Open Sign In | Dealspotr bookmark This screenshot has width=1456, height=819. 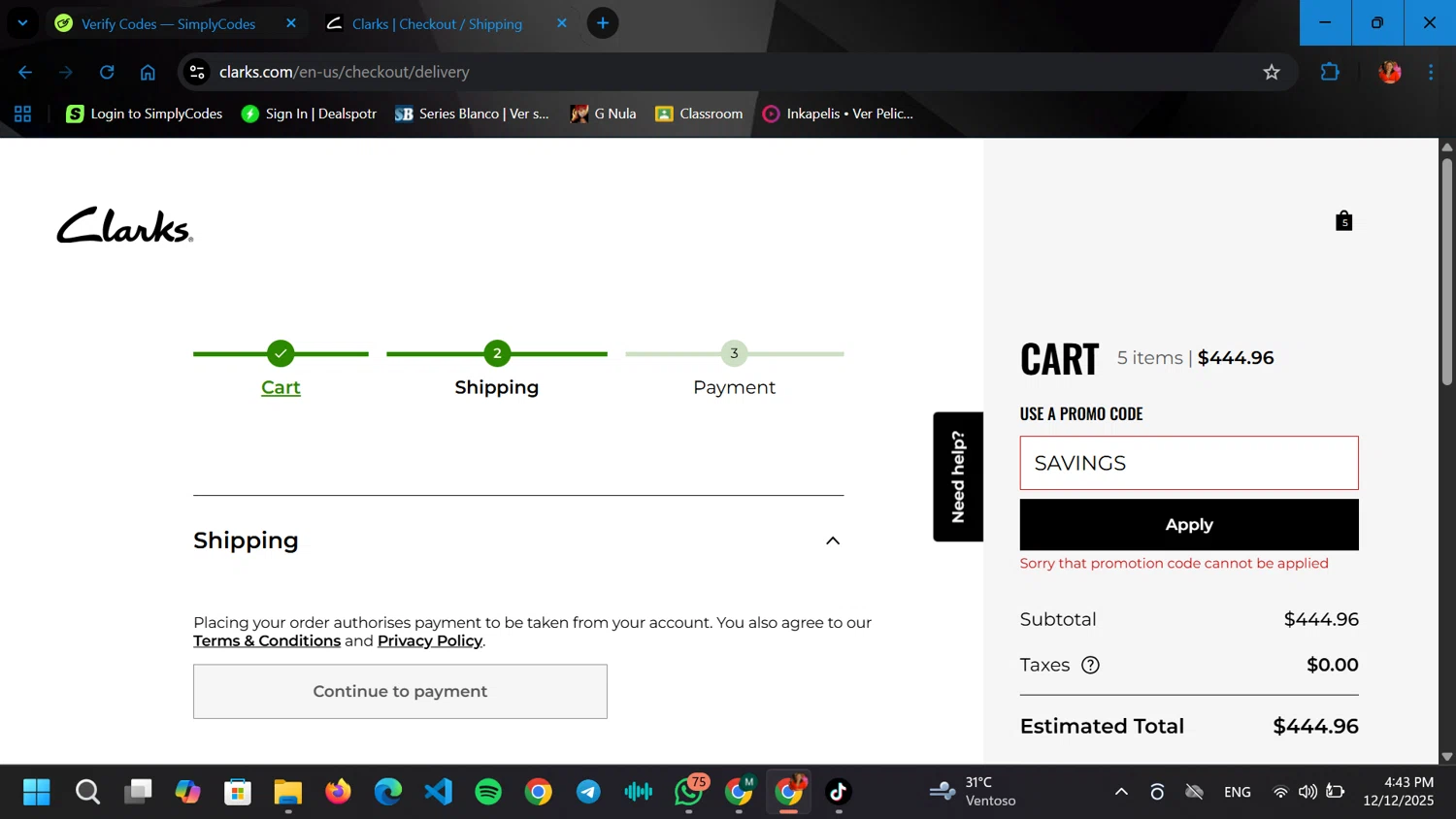[309, 114]
